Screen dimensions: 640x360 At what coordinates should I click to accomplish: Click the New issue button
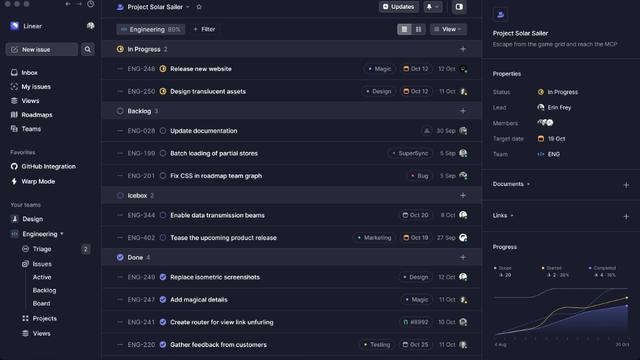[x=42, y=49]
